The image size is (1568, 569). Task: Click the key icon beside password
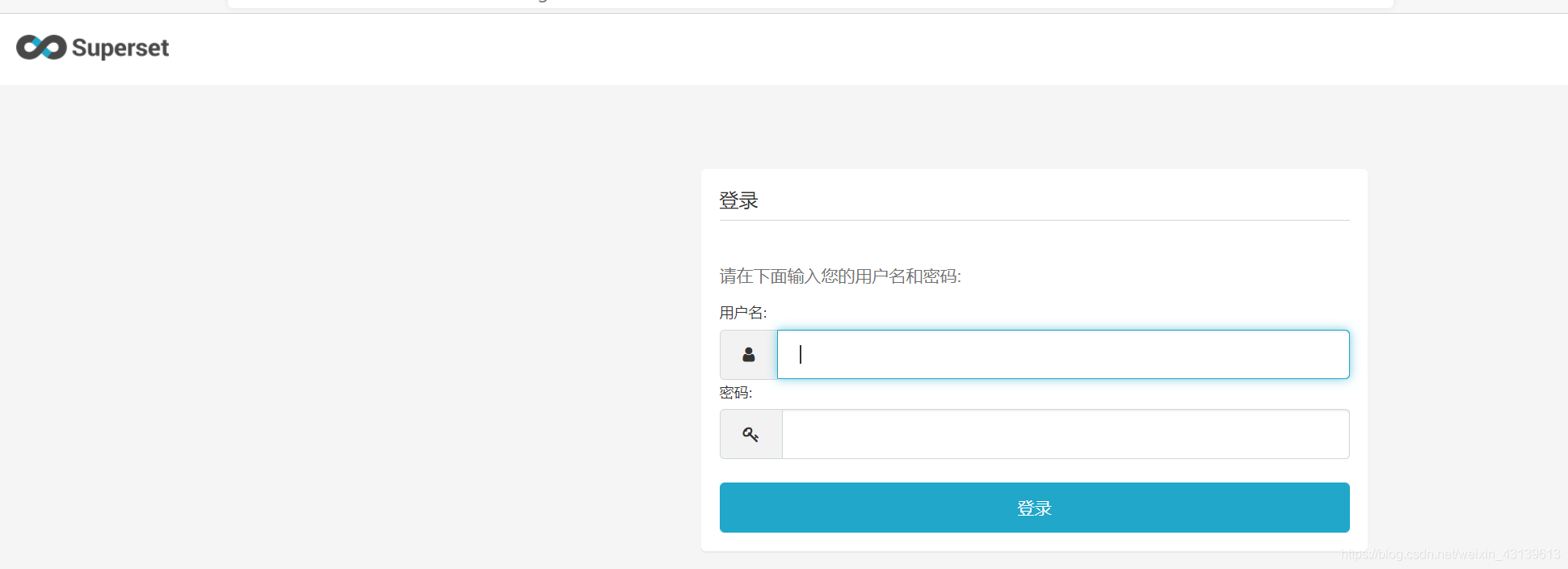750,435
